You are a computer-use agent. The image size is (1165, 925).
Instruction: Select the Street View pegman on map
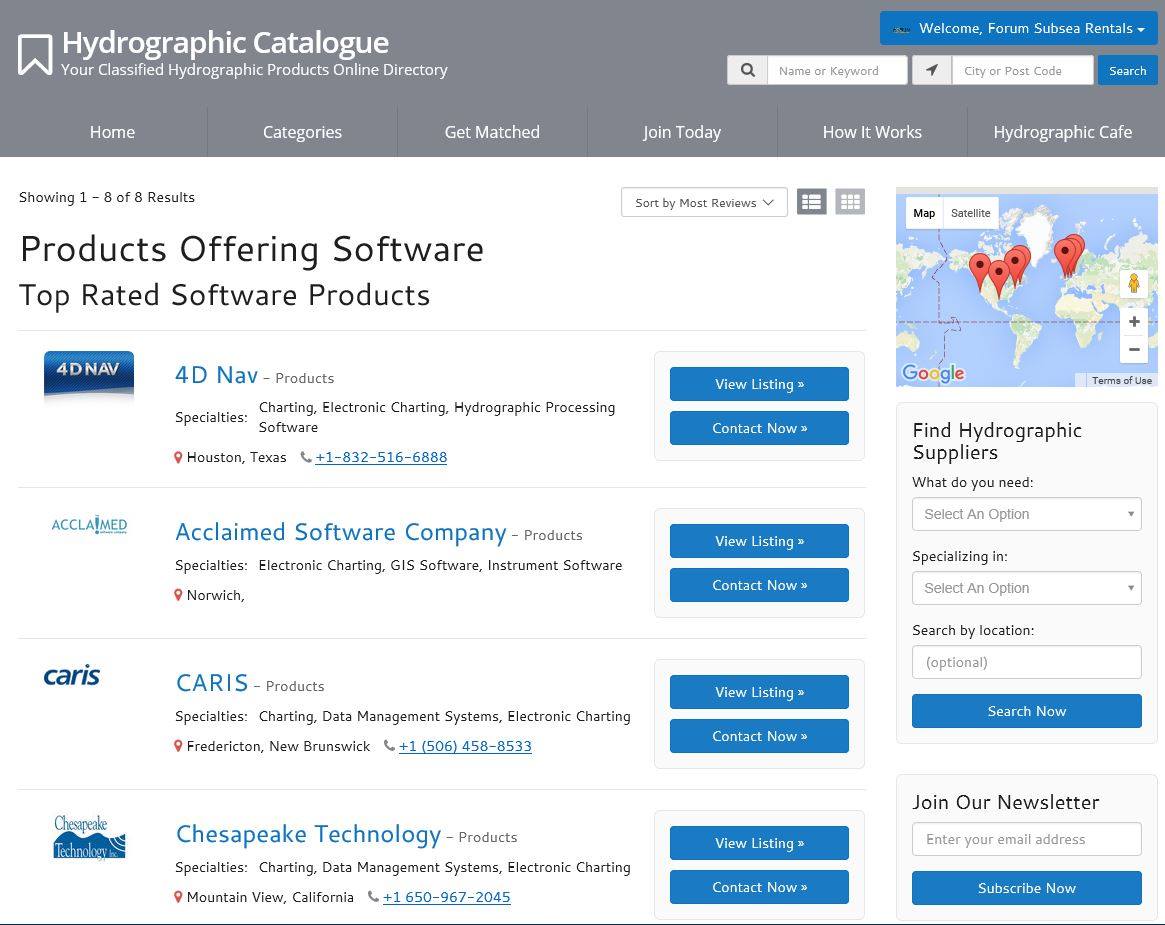pyautogui.click(x=1134, y=283)
